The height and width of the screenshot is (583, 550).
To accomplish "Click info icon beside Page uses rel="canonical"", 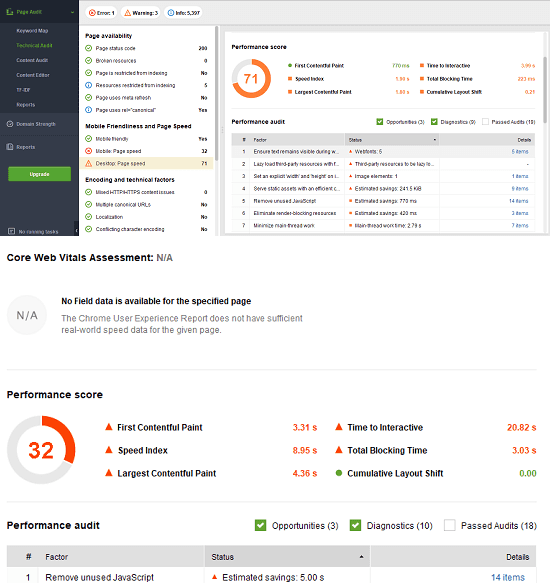I will 89,110.
